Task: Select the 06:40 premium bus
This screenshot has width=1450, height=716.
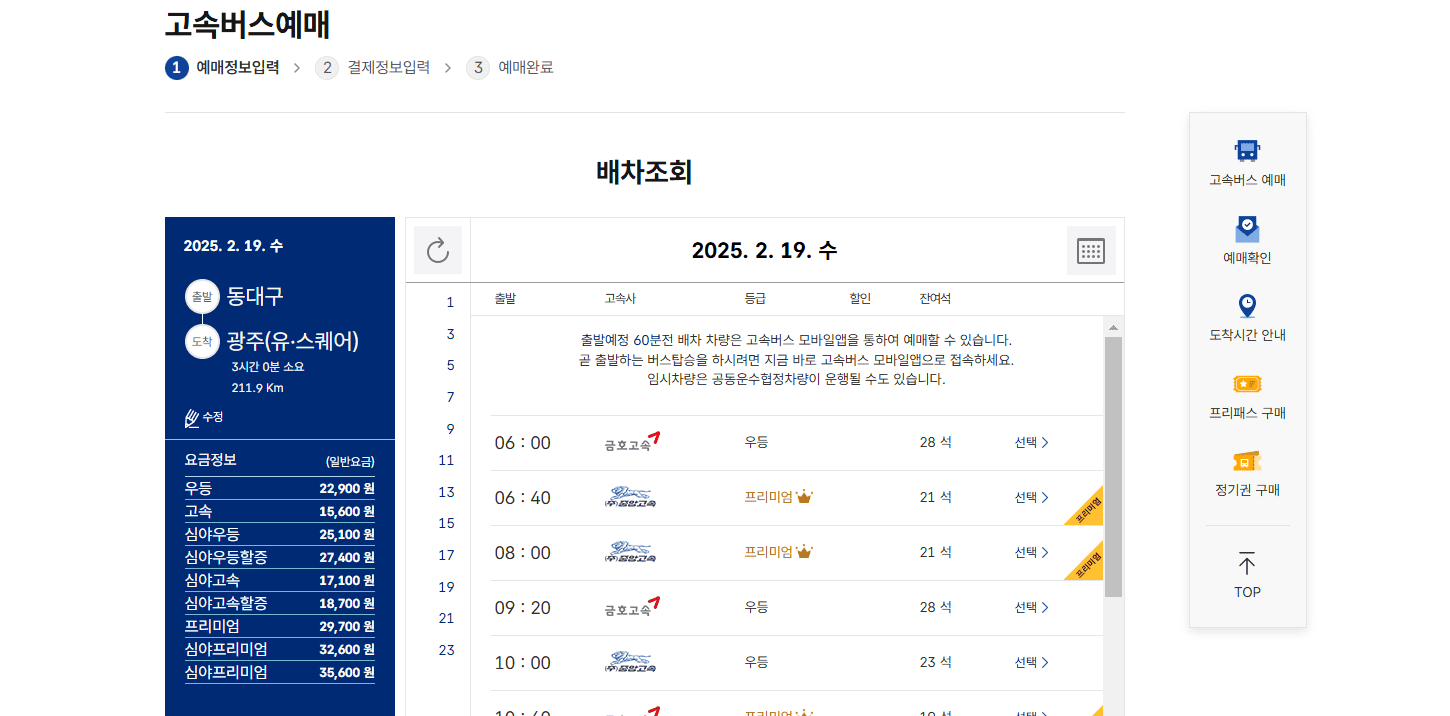Action: click(1032, 497)
